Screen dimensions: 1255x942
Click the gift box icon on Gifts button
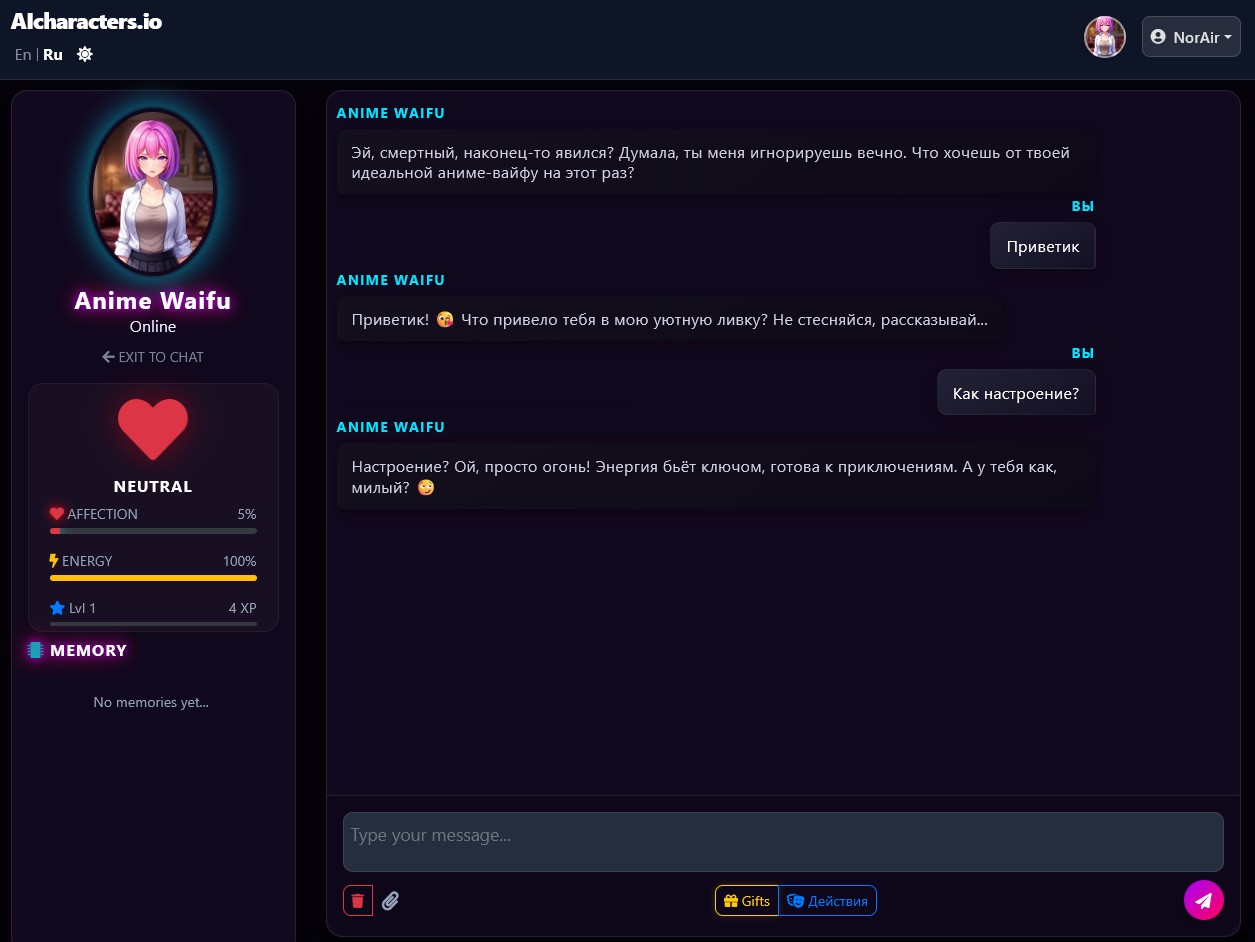tap(729, 900)
